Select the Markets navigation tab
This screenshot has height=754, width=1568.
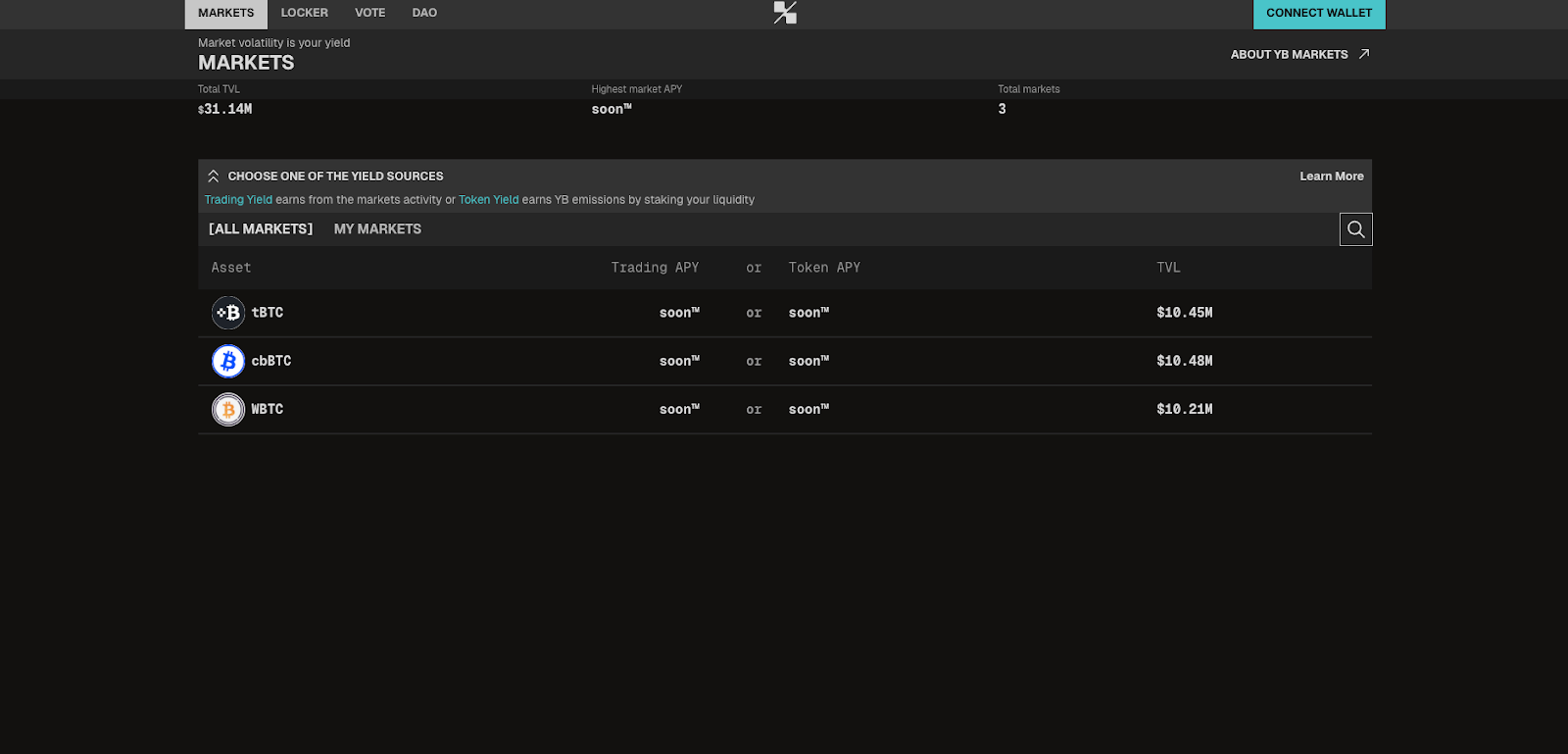coord(225,13)
